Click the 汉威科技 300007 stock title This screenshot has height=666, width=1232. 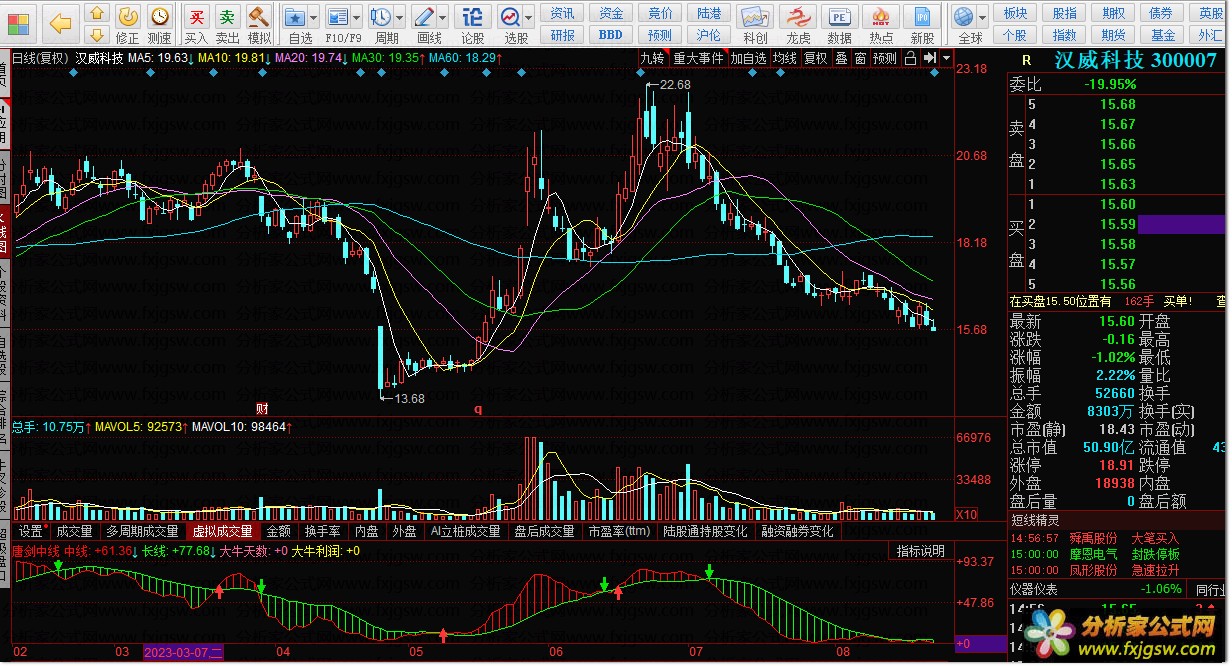[x=1134, y=60]
